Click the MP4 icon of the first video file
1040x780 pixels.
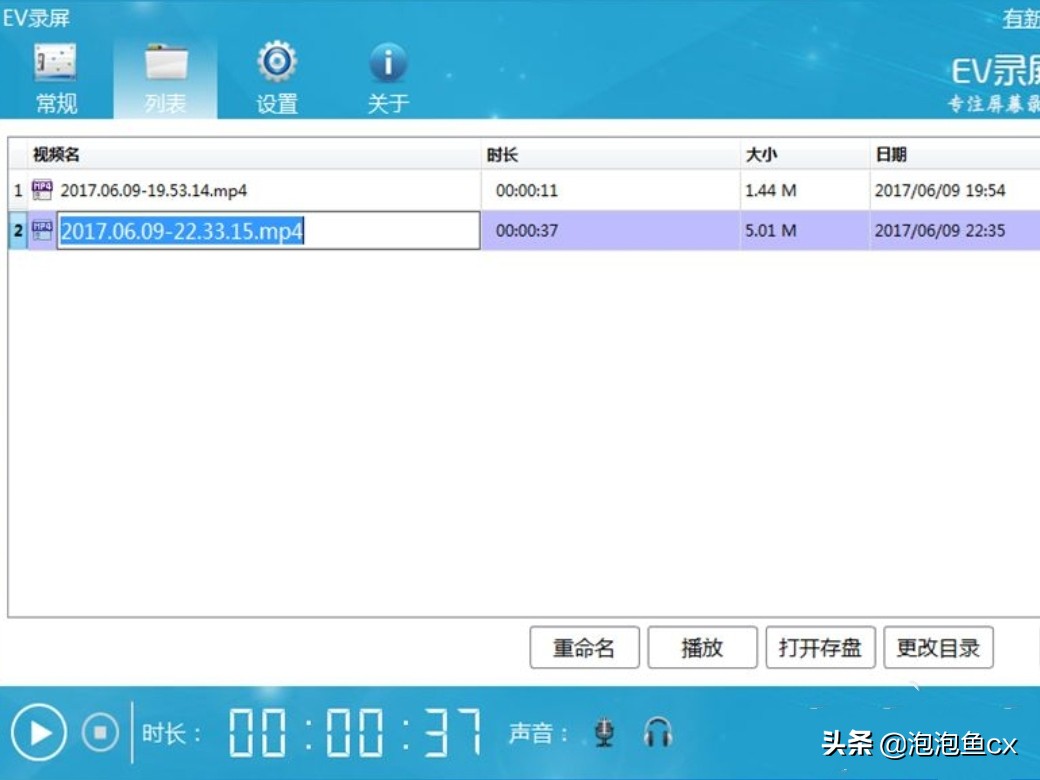click(x=40, y=189)
